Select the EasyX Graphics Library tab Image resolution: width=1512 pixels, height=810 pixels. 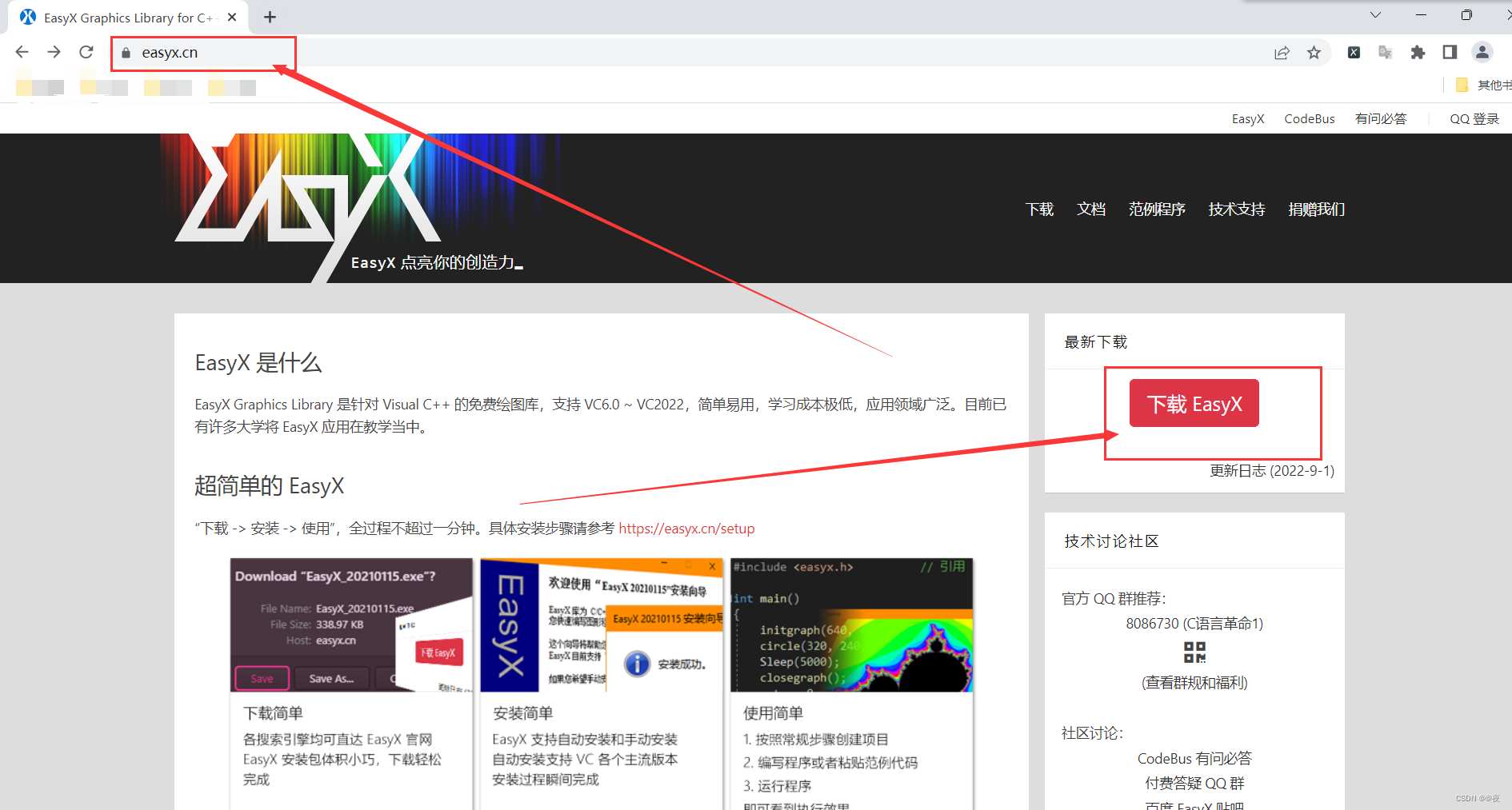coord(128,18)
